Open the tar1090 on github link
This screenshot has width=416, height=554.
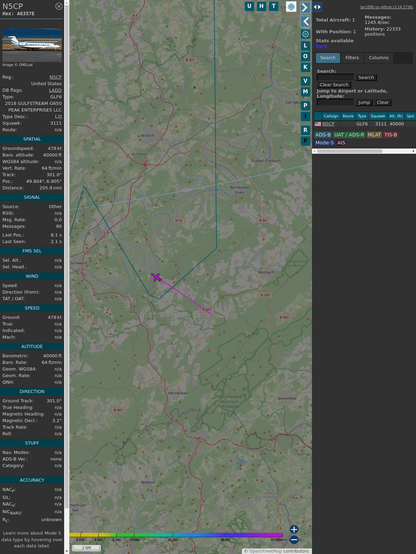point(386,7)
